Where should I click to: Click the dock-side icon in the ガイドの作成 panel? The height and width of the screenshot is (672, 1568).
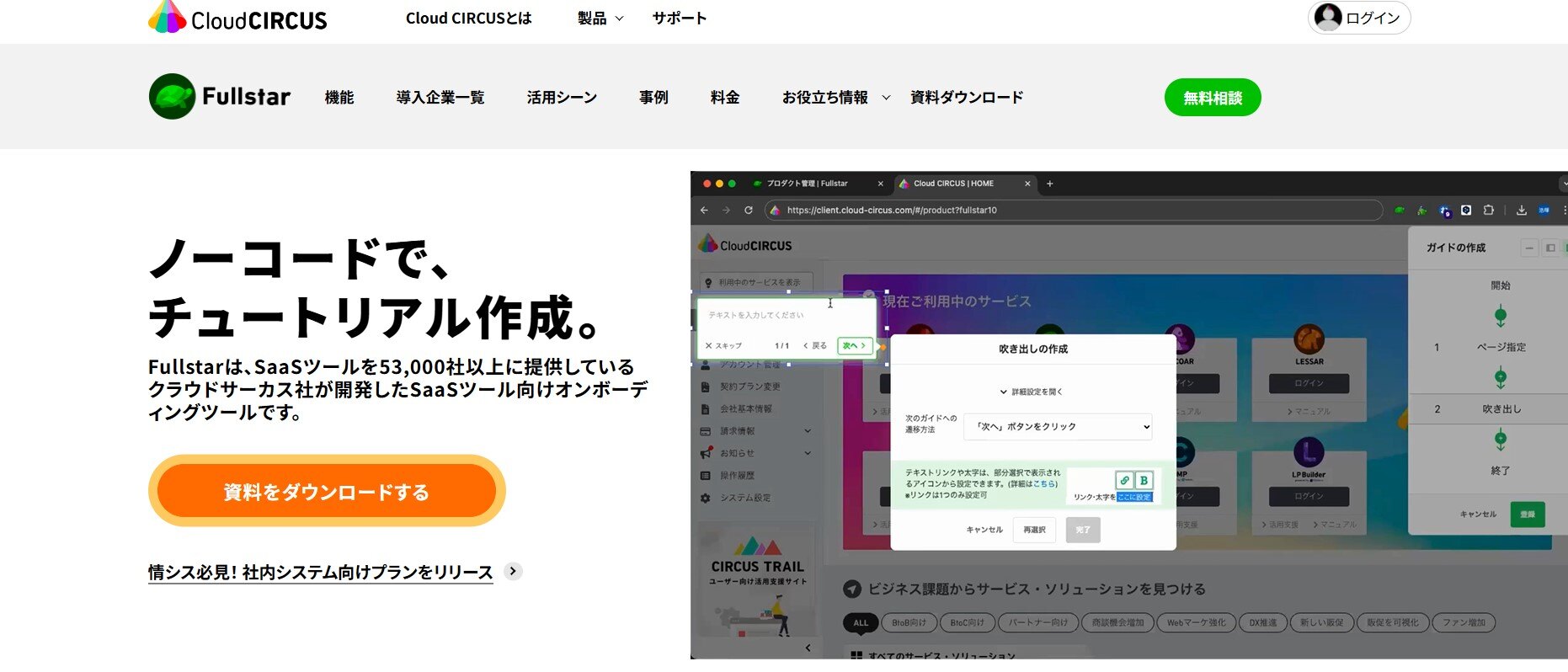tap(1550, 248)
